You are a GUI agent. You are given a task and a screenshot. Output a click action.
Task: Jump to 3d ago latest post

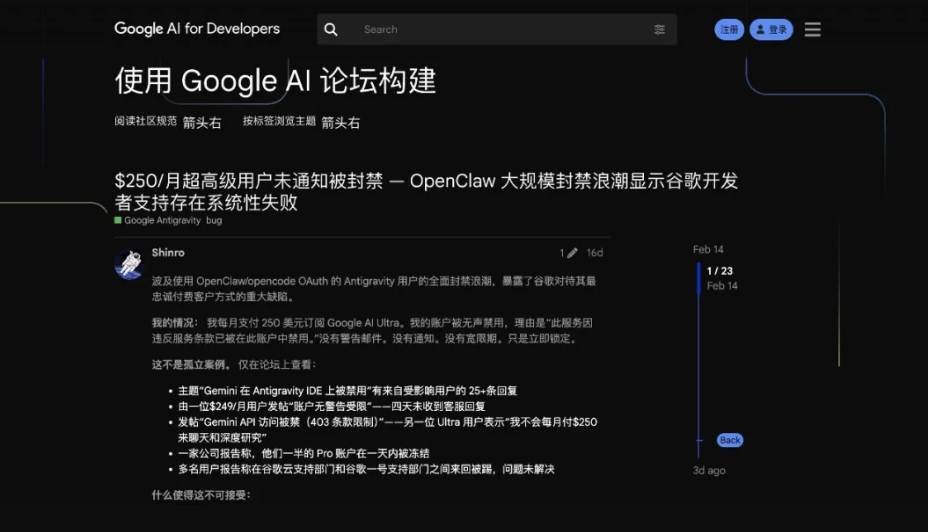[709, 470]
